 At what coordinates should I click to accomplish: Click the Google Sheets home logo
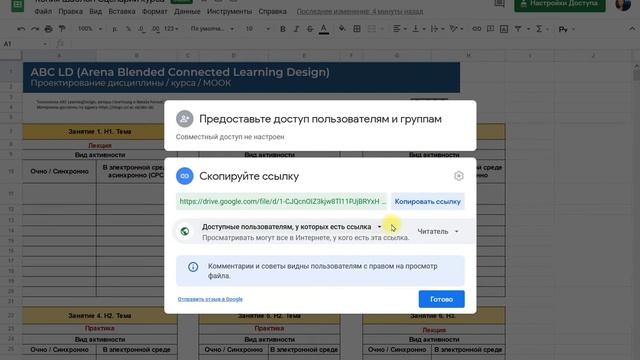(17, 5)
